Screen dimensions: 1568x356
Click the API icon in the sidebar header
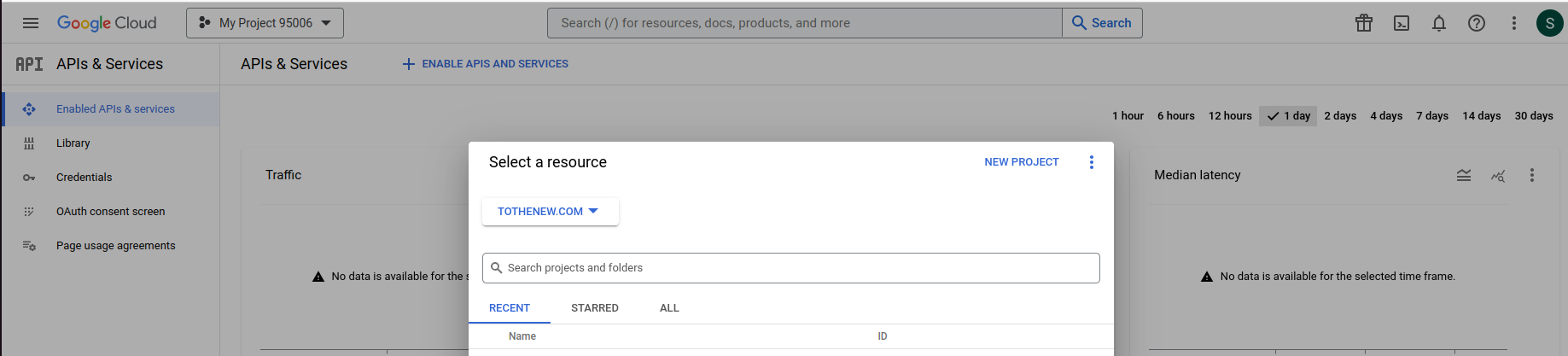[x=29, y=64]
